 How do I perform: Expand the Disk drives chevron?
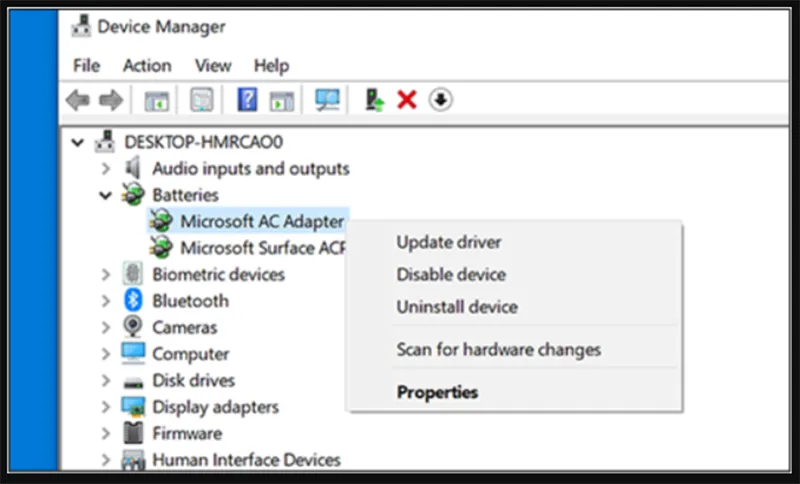(x=106, y=380)
